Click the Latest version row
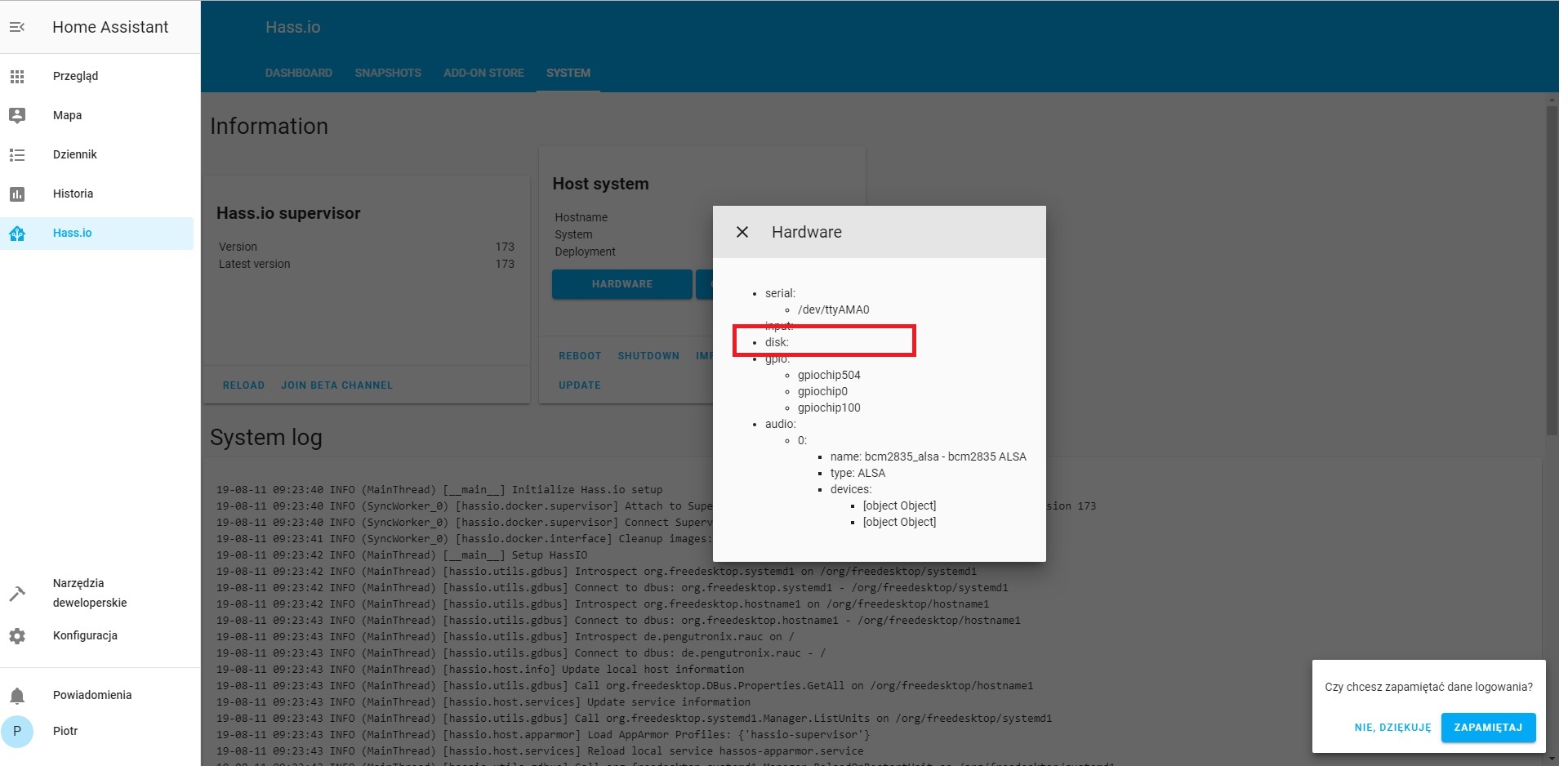The width and height of the screenshot is (1568, 766). (366, 264)
